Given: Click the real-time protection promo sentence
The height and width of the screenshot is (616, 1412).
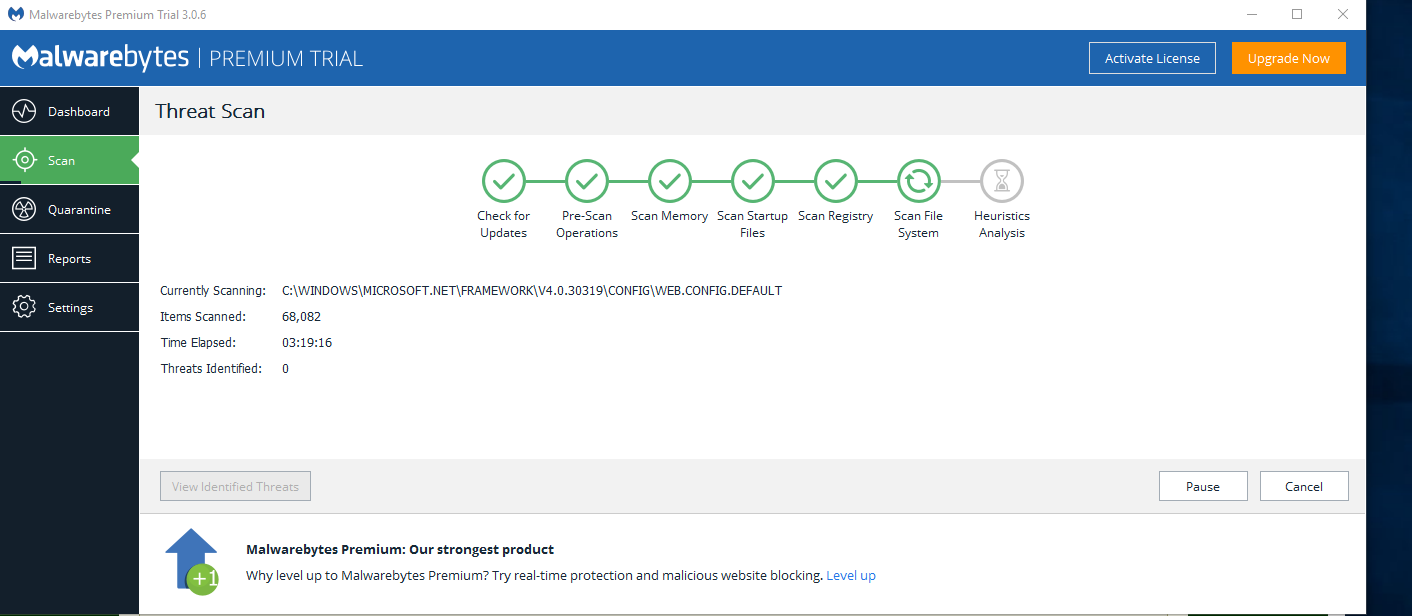Looking at the screenshot, I should (534, 575).
